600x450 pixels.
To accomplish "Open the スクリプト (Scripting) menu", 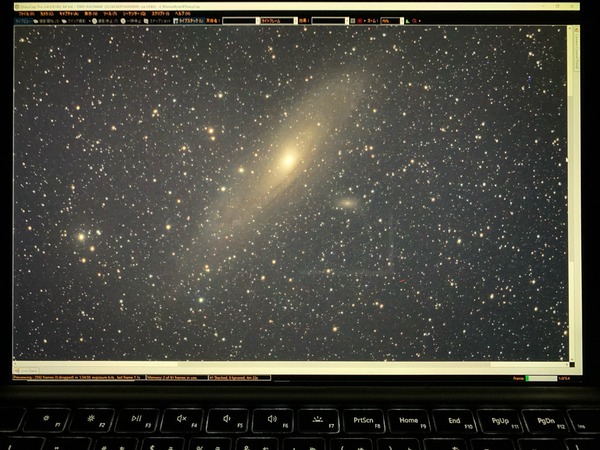I will [160, 14].
